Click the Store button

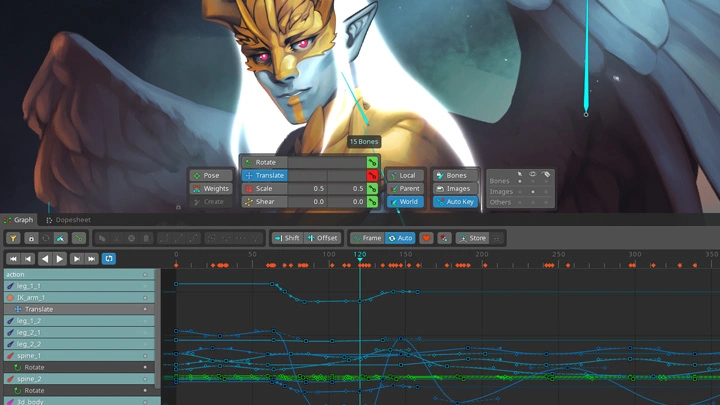click(472, 238)
